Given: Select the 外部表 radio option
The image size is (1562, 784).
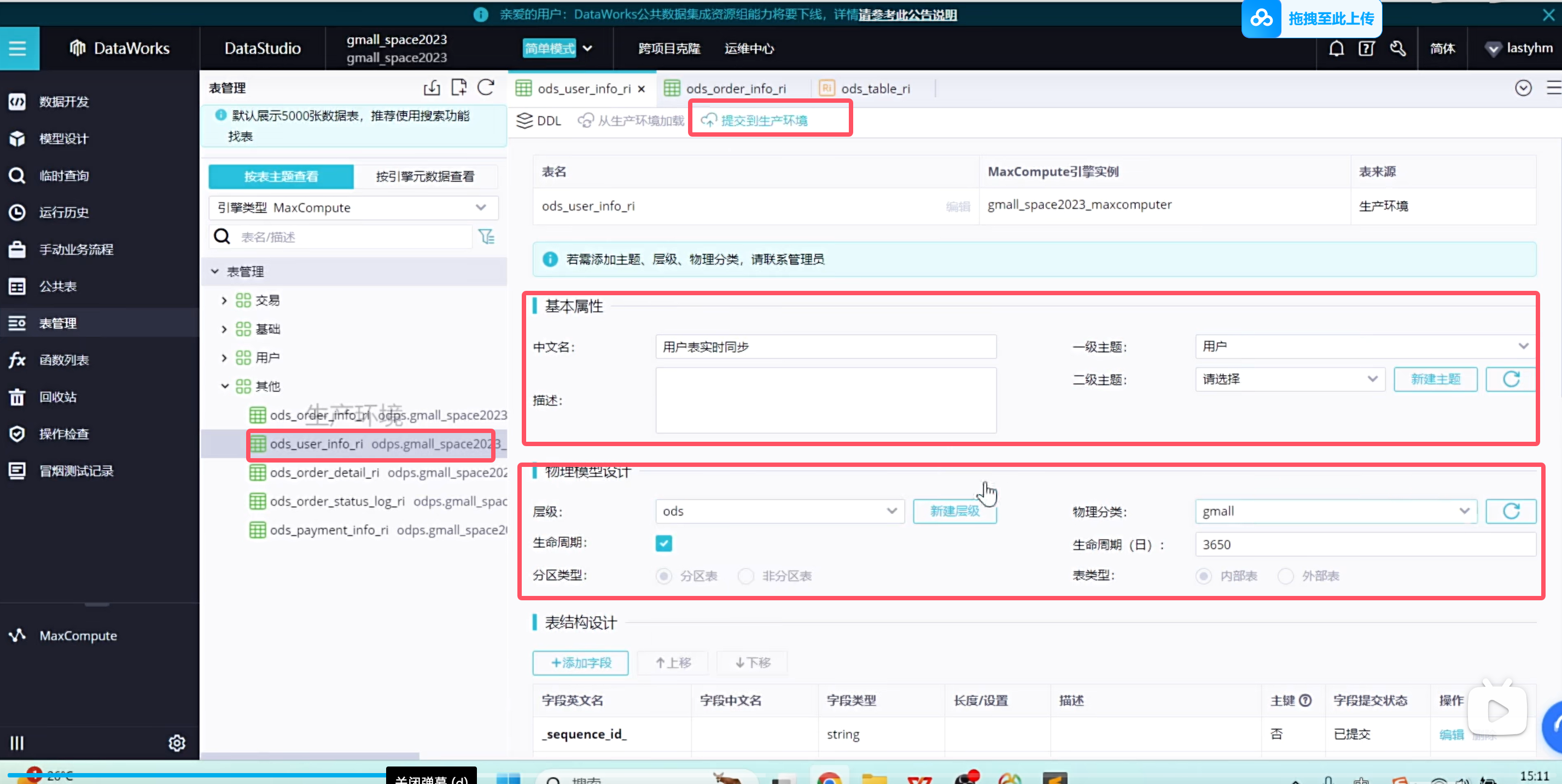Looking at the screenshot, I should 1285,576.
